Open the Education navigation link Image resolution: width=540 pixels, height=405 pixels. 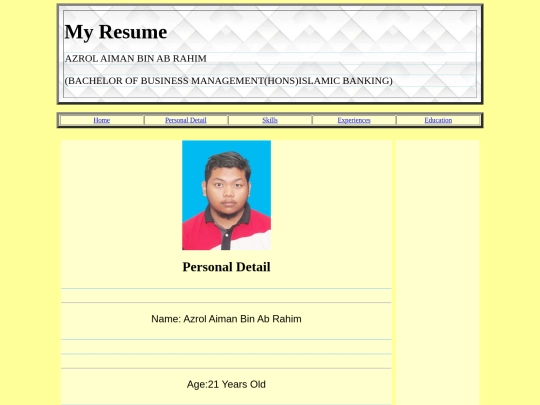438,120
